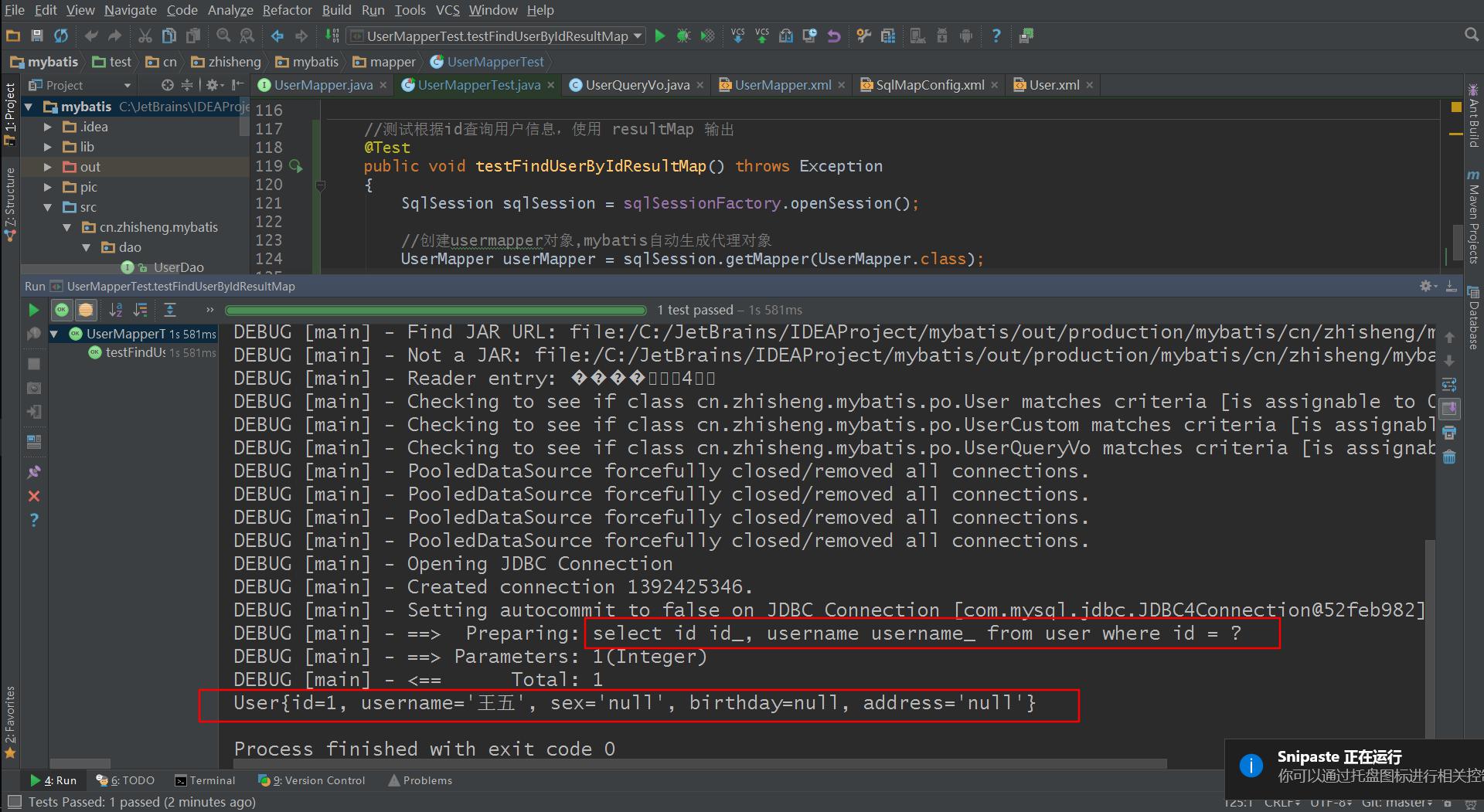This screenshot has width=1484, height=812.
Task: Open settings with the wrench icon
Action: 864,36
